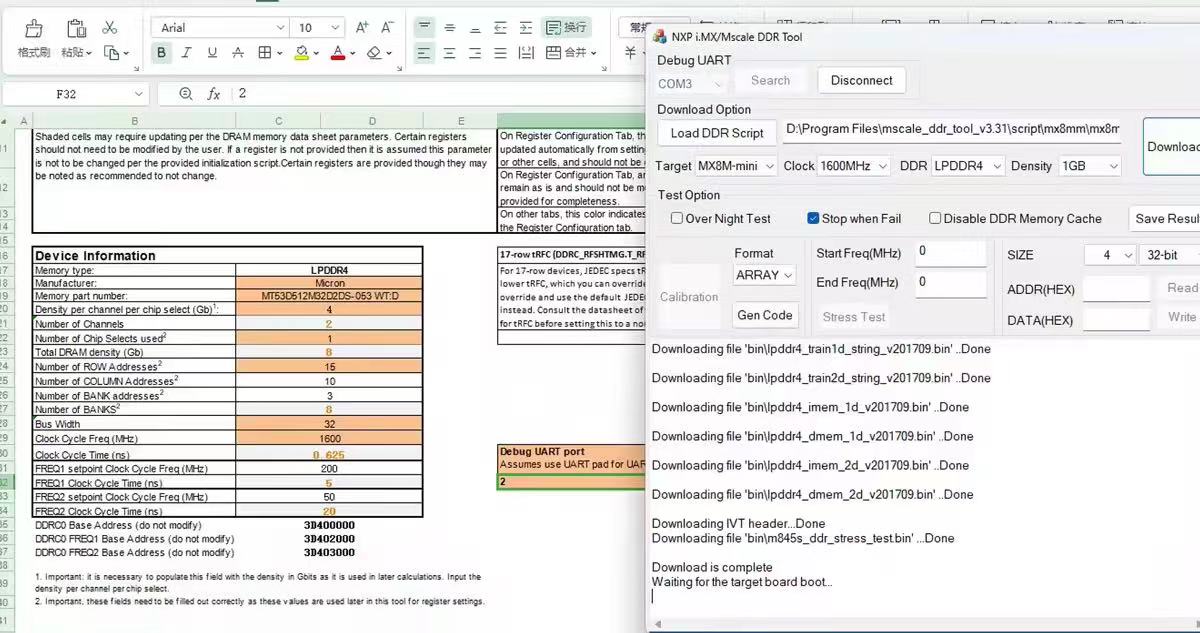This screenshot has width=1200, height=633.
Task: Center text horizontally in the cell
Action: click(450, 53)
